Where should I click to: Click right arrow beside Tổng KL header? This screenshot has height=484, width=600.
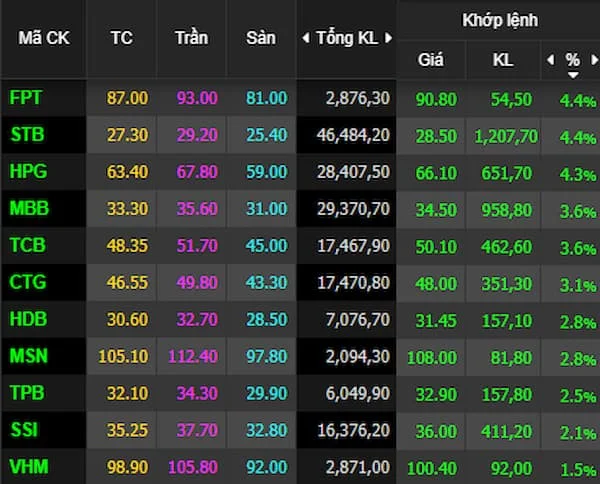[x=388, y=38]
